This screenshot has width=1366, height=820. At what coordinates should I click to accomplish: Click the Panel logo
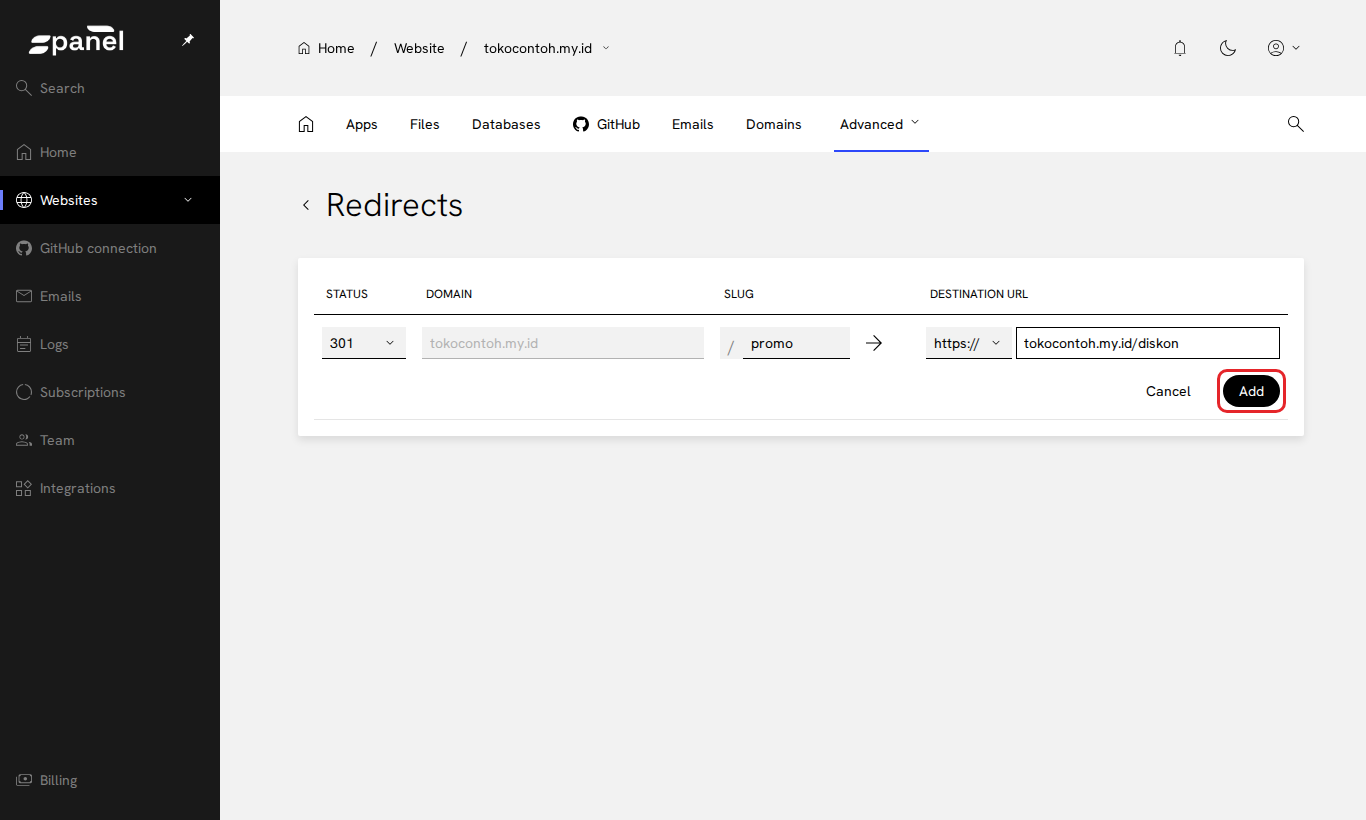tap(76, 42)
